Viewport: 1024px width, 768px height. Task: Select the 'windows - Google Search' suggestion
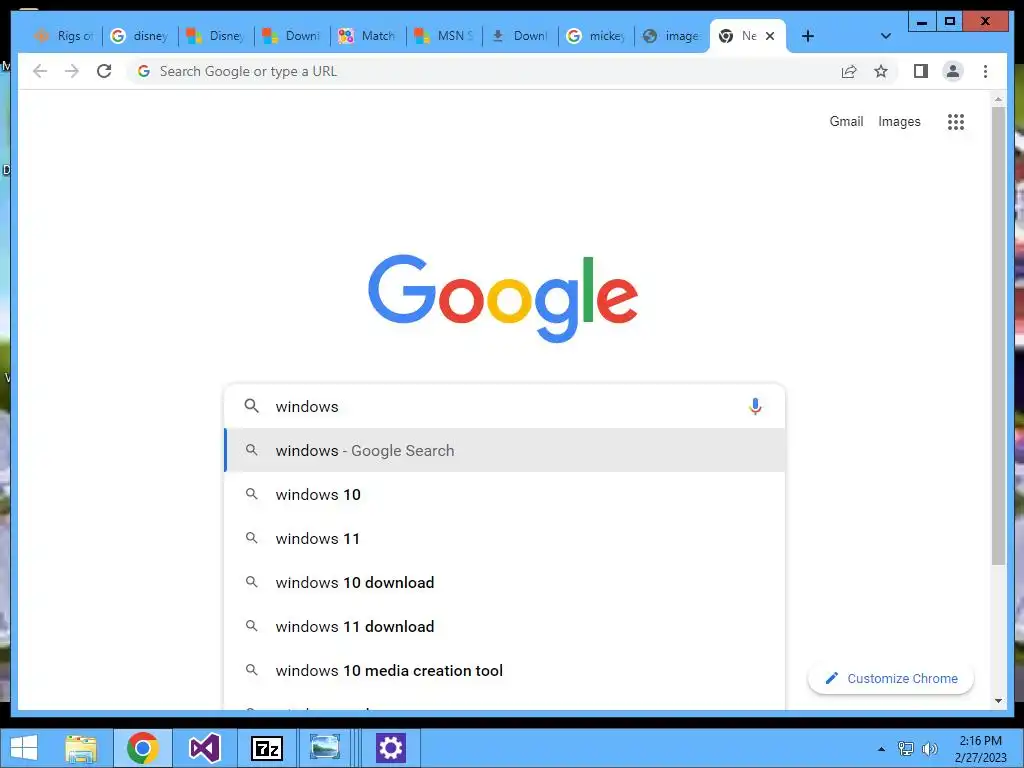(504, 451)
